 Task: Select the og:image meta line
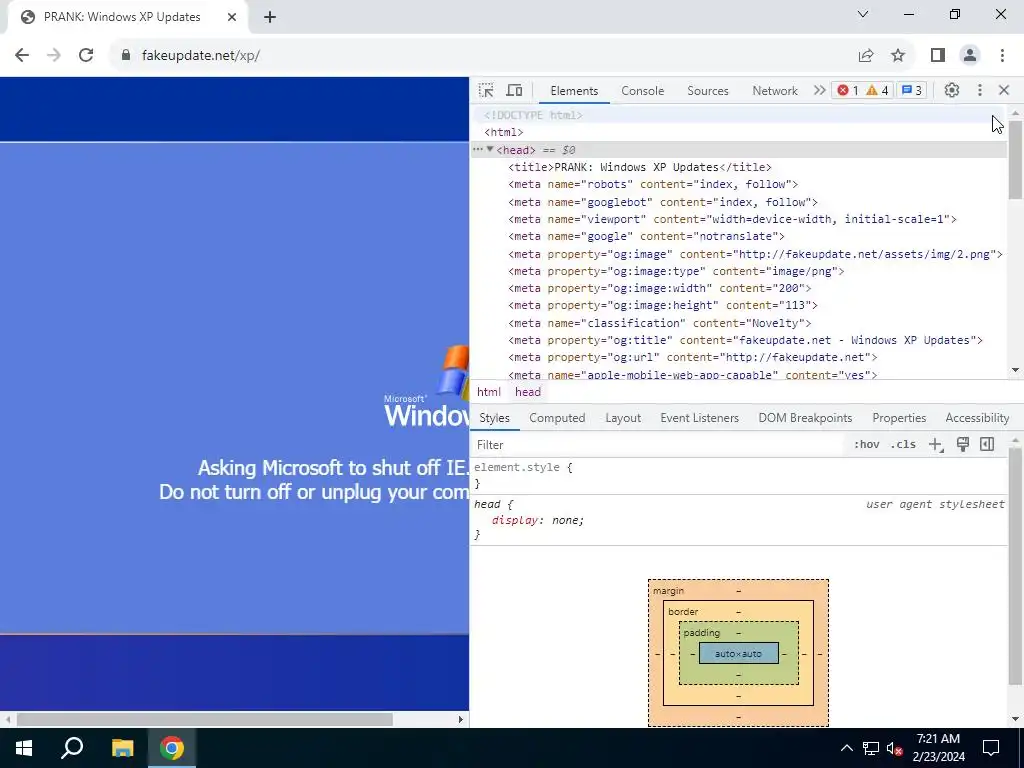755,255
